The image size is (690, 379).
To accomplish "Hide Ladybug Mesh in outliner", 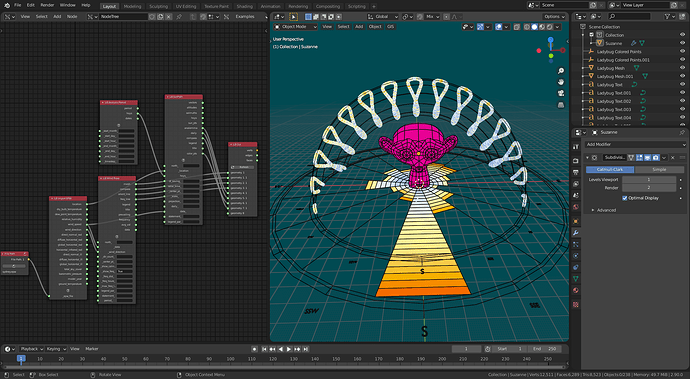I will (x=683, y=68).
